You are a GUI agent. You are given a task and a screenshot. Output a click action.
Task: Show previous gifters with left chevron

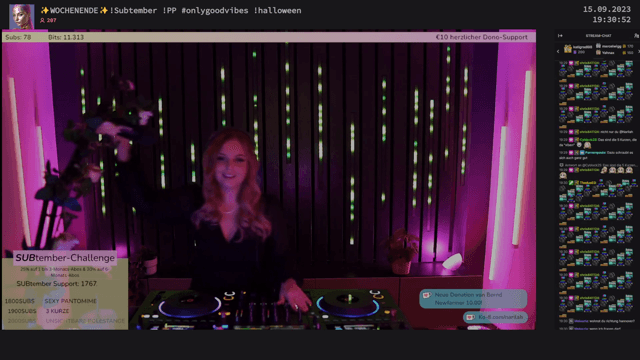(x=558, y=51)
